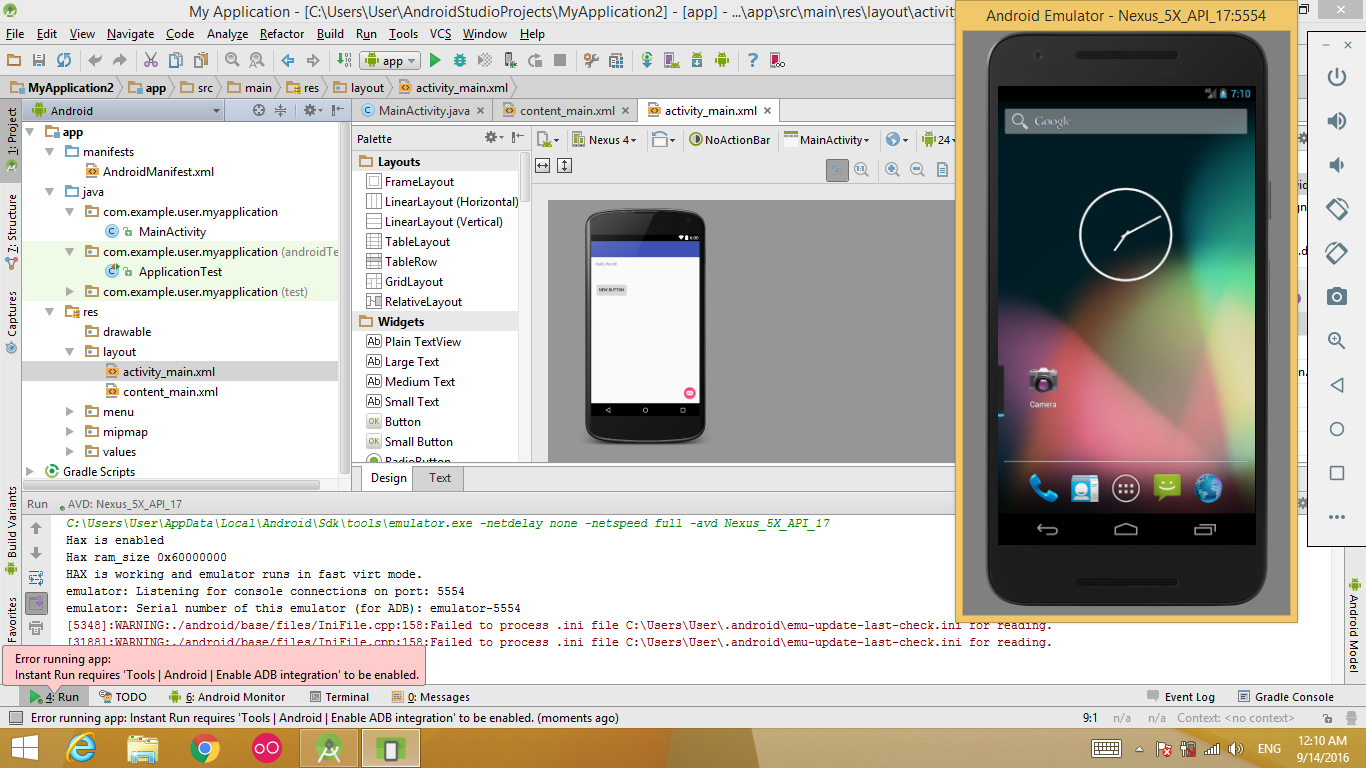Click the Chrome icon in the Windows taskbar
Image resolution: width=1366 pixels, height=768 pixels.
point(204,748)
